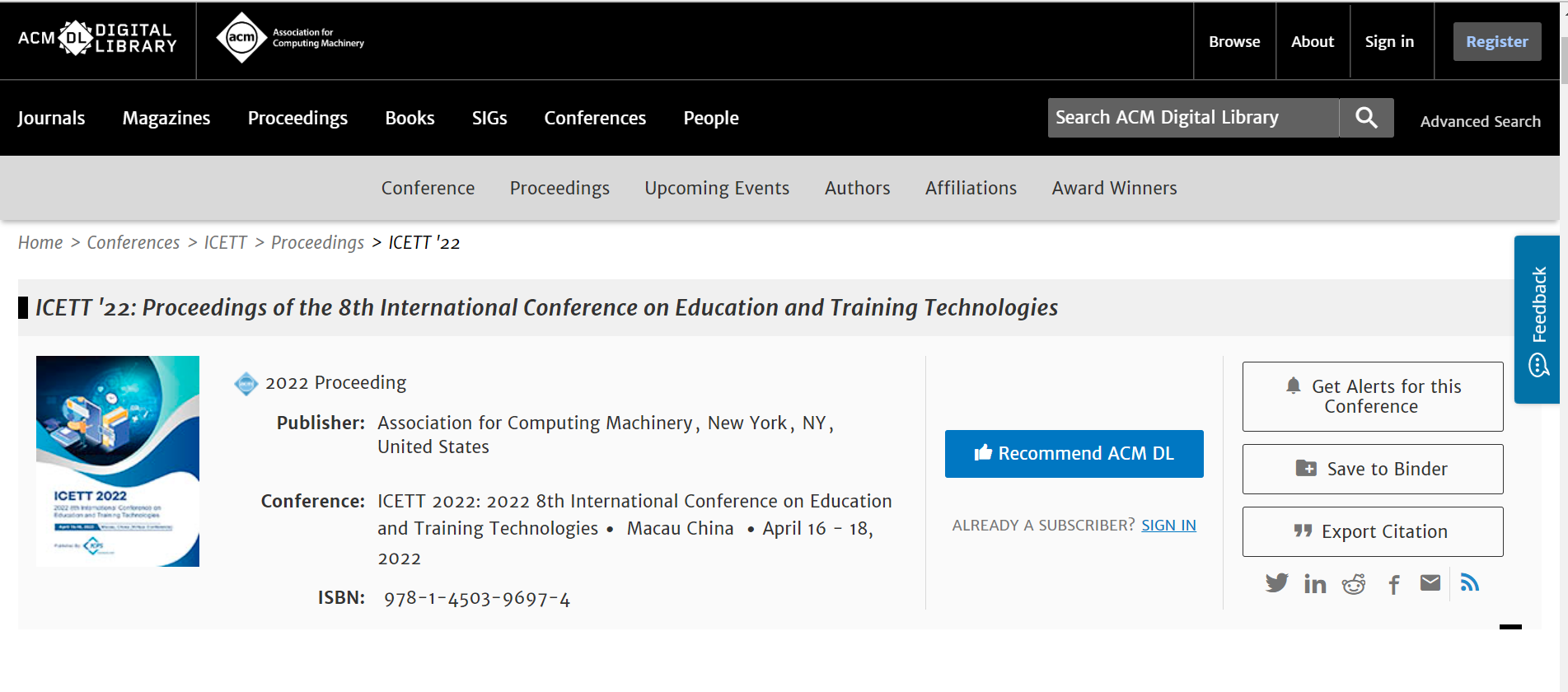Click the Recommend ACM DL button

pyautogui.click(x=1074, y=454)
